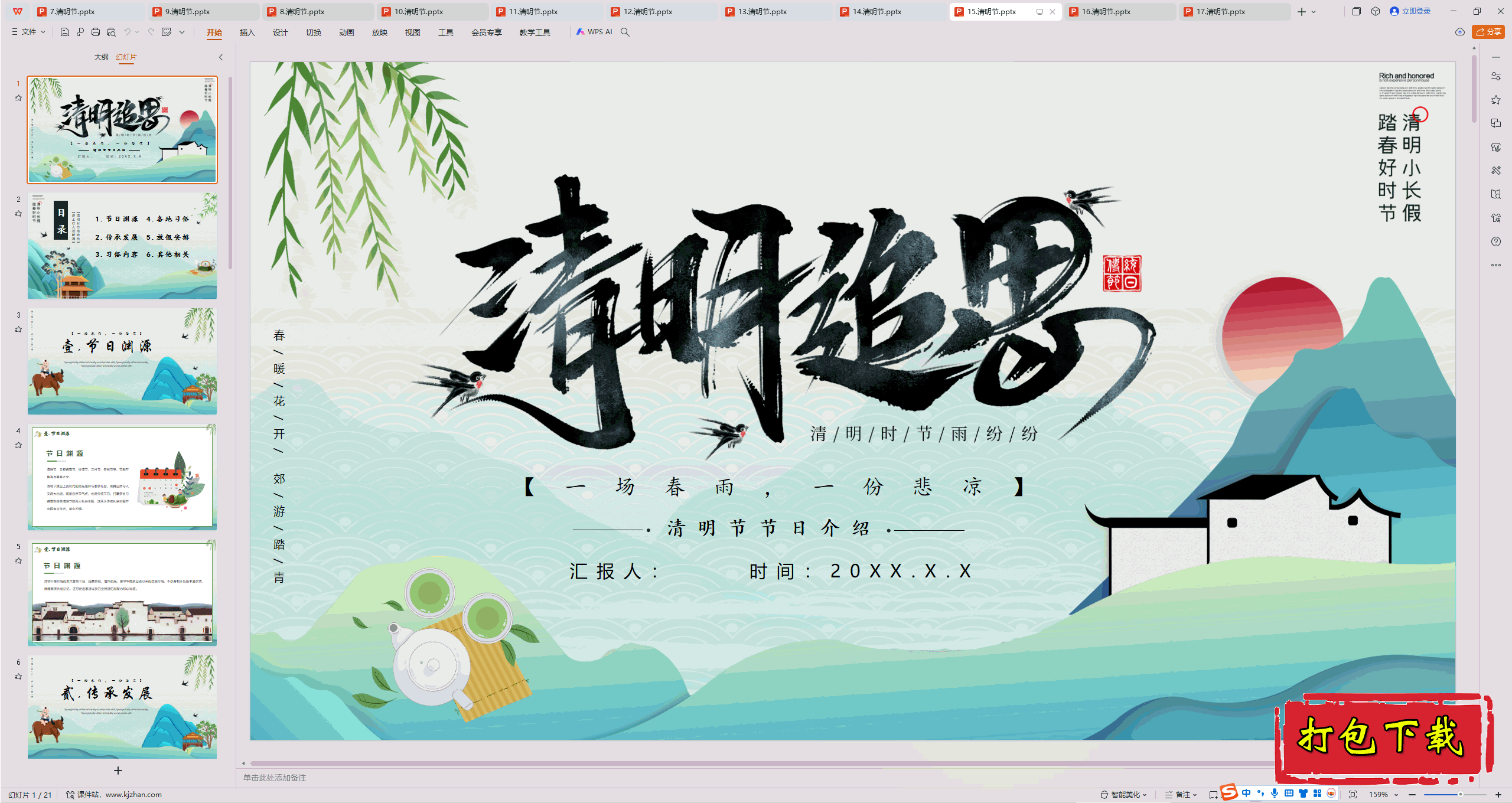This screenshot has width=1512, height=803.
Task: Toggle Sogou Chinese/English input mode
Action: (x=1246, y=794)
